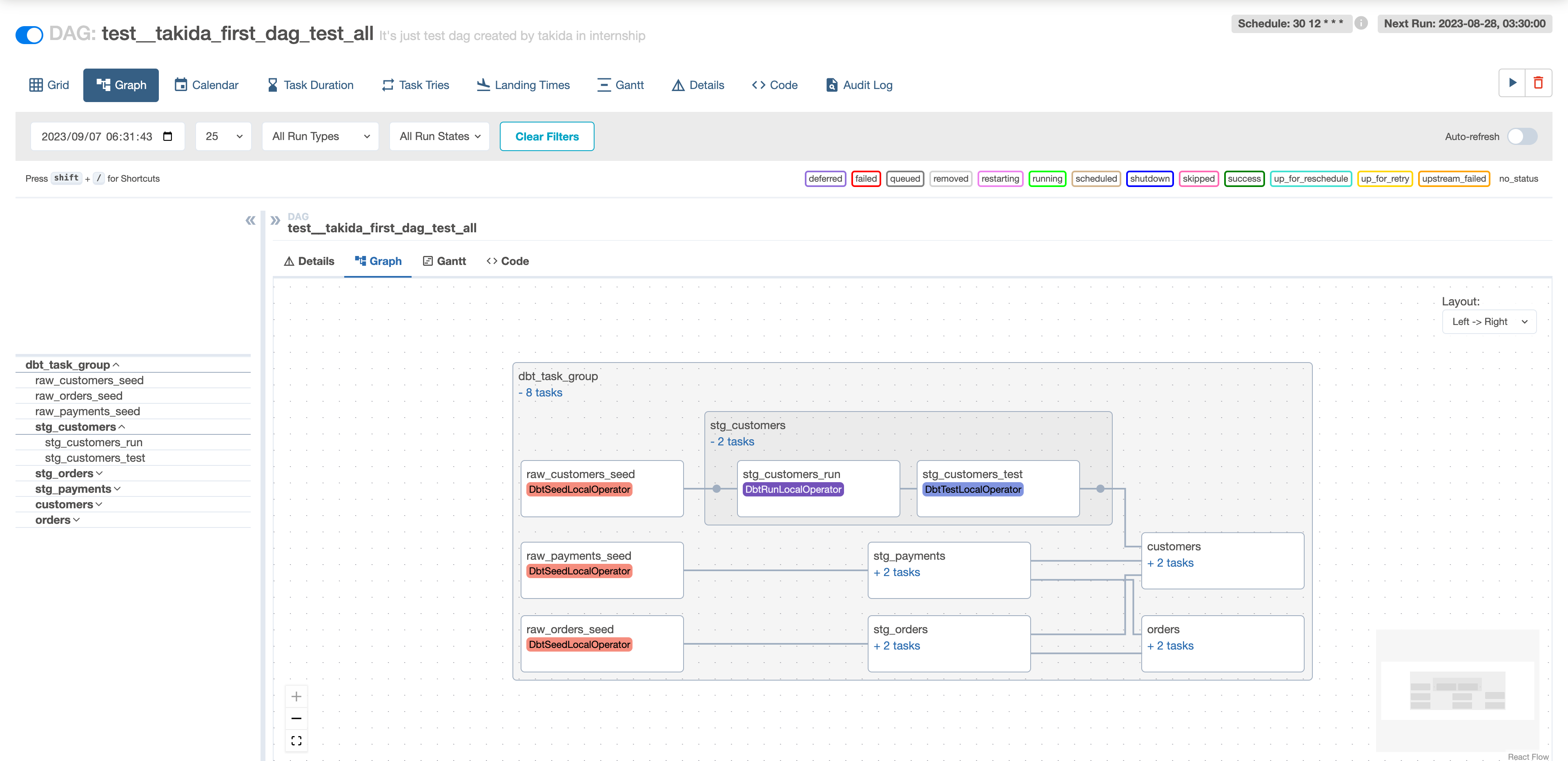Open the inner Gantt tab

[444, 261]
